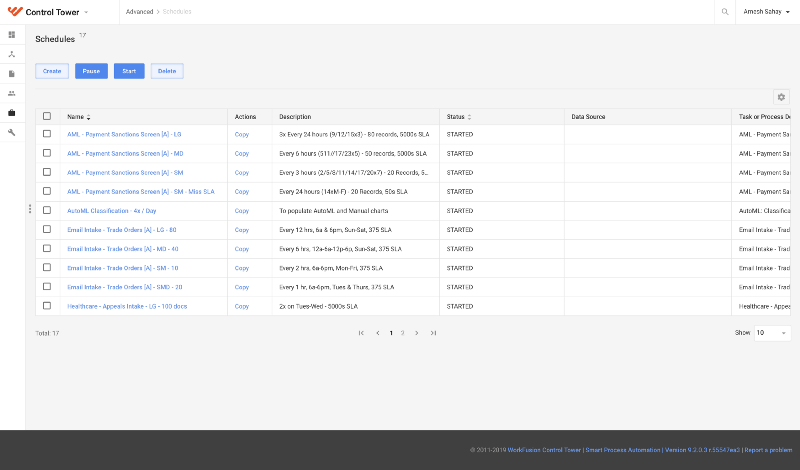Select page 1 in pagination
This screenshot has height=470, width=800.
pos(391,333)
